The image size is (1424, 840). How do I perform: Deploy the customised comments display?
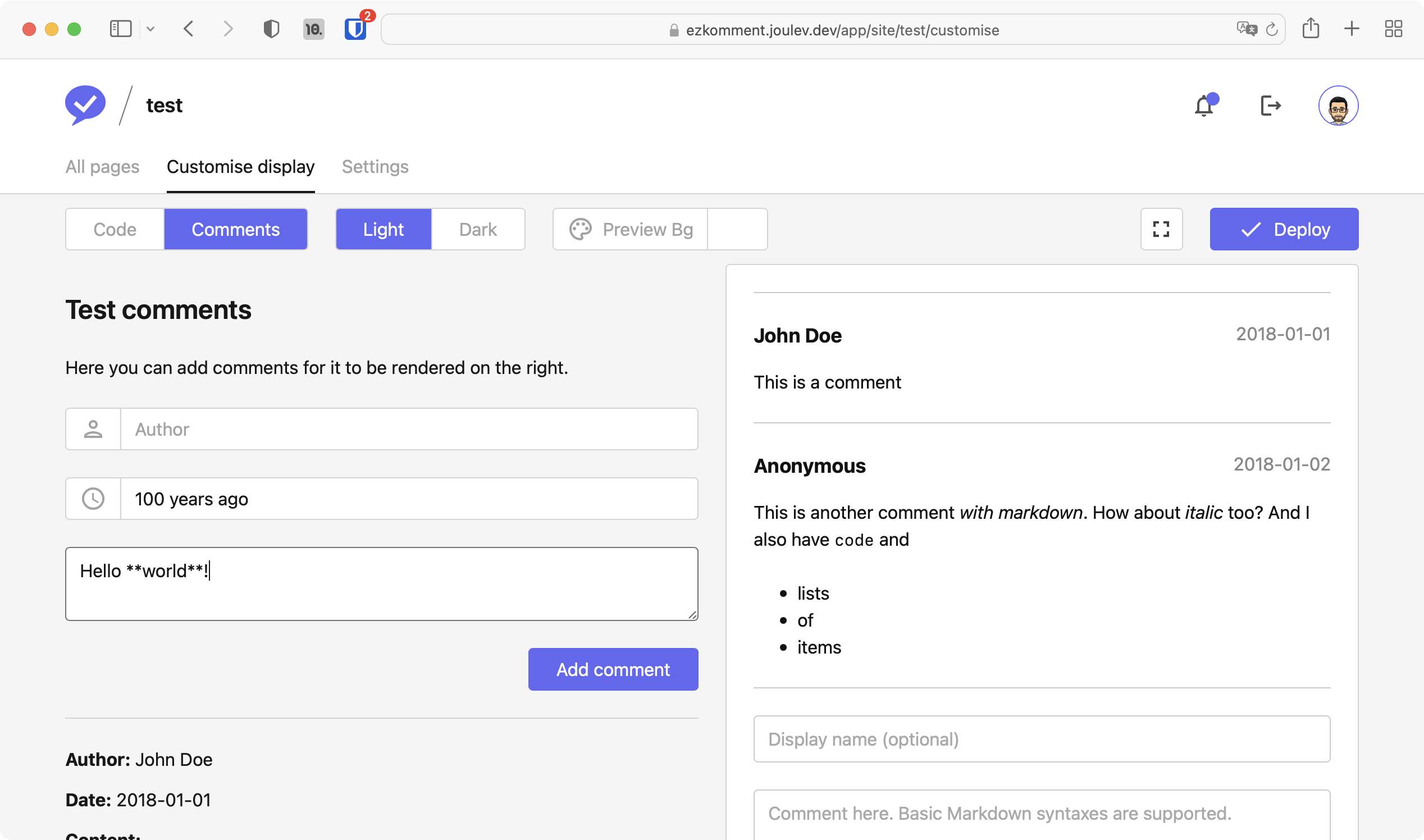click(1284, 229)
